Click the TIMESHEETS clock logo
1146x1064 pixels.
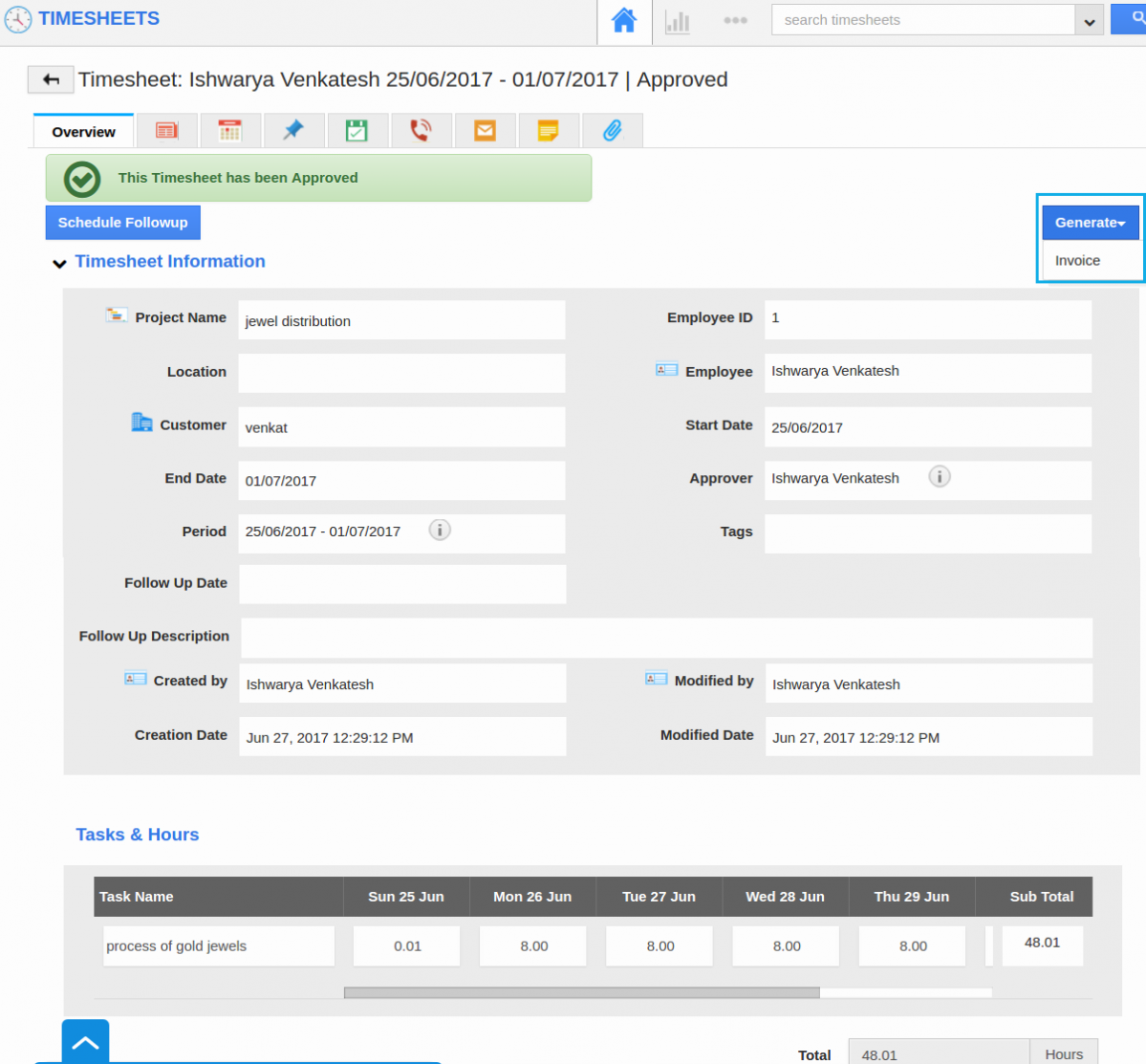[18, 18]
